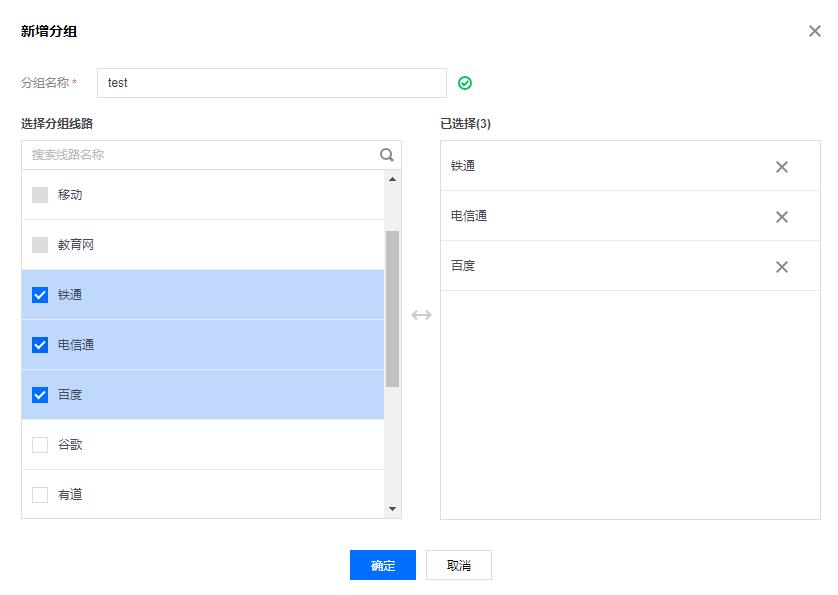Click the search magnifier icon

click(386, 155)
